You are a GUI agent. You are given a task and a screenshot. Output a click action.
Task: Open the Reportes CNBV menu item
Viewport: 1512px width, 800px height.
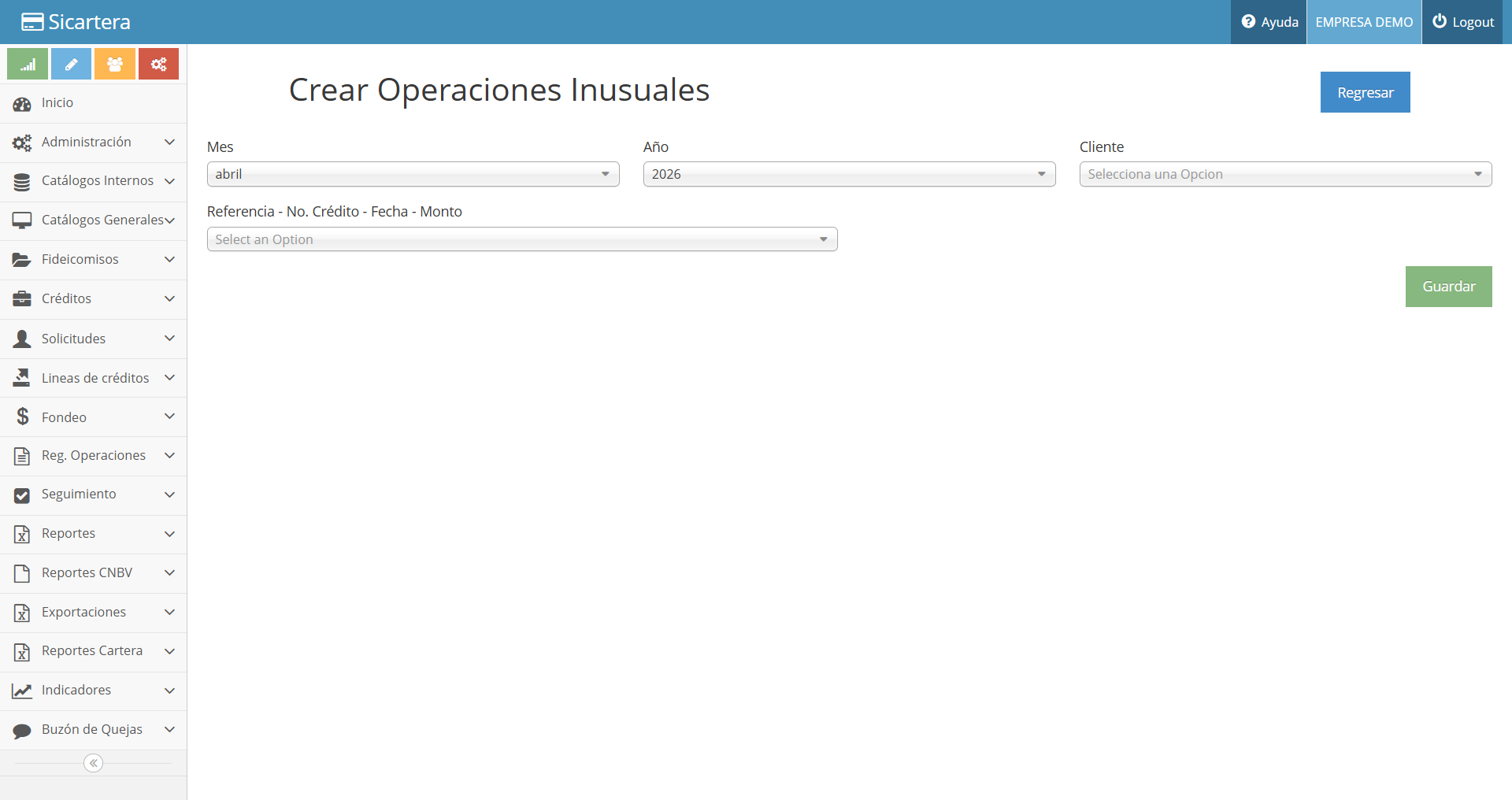[x=93, y=573]
